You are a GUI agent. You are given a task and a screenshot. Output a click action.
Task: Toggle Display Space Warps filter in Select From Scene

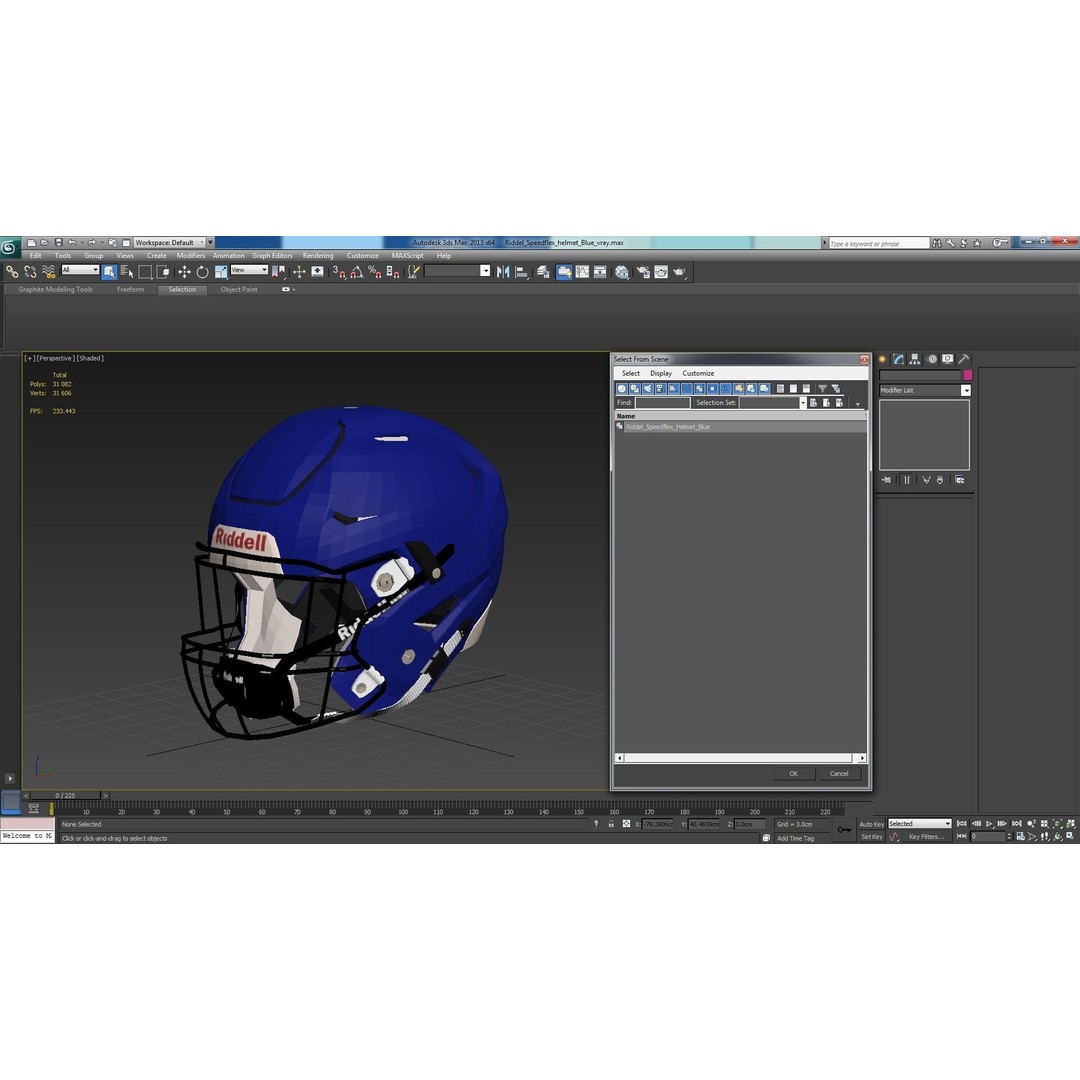coord(687,388)
